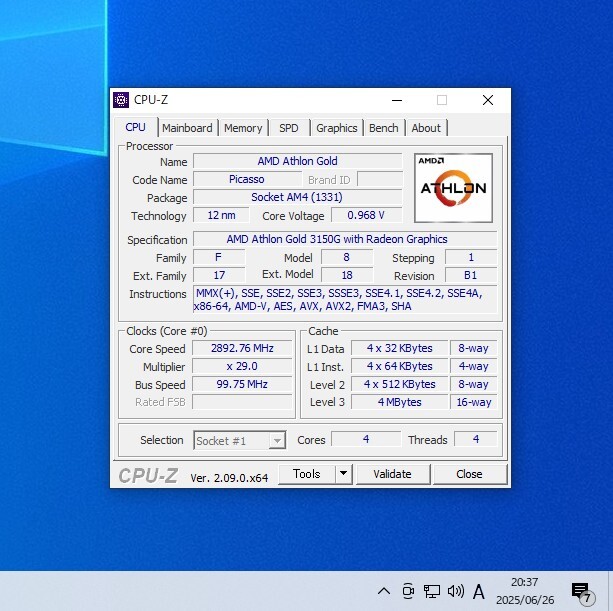Image resolution: width=613 pixels, height=611 pixels.
Task: Close CPU-Z with the X button
Action: [488, 100]
